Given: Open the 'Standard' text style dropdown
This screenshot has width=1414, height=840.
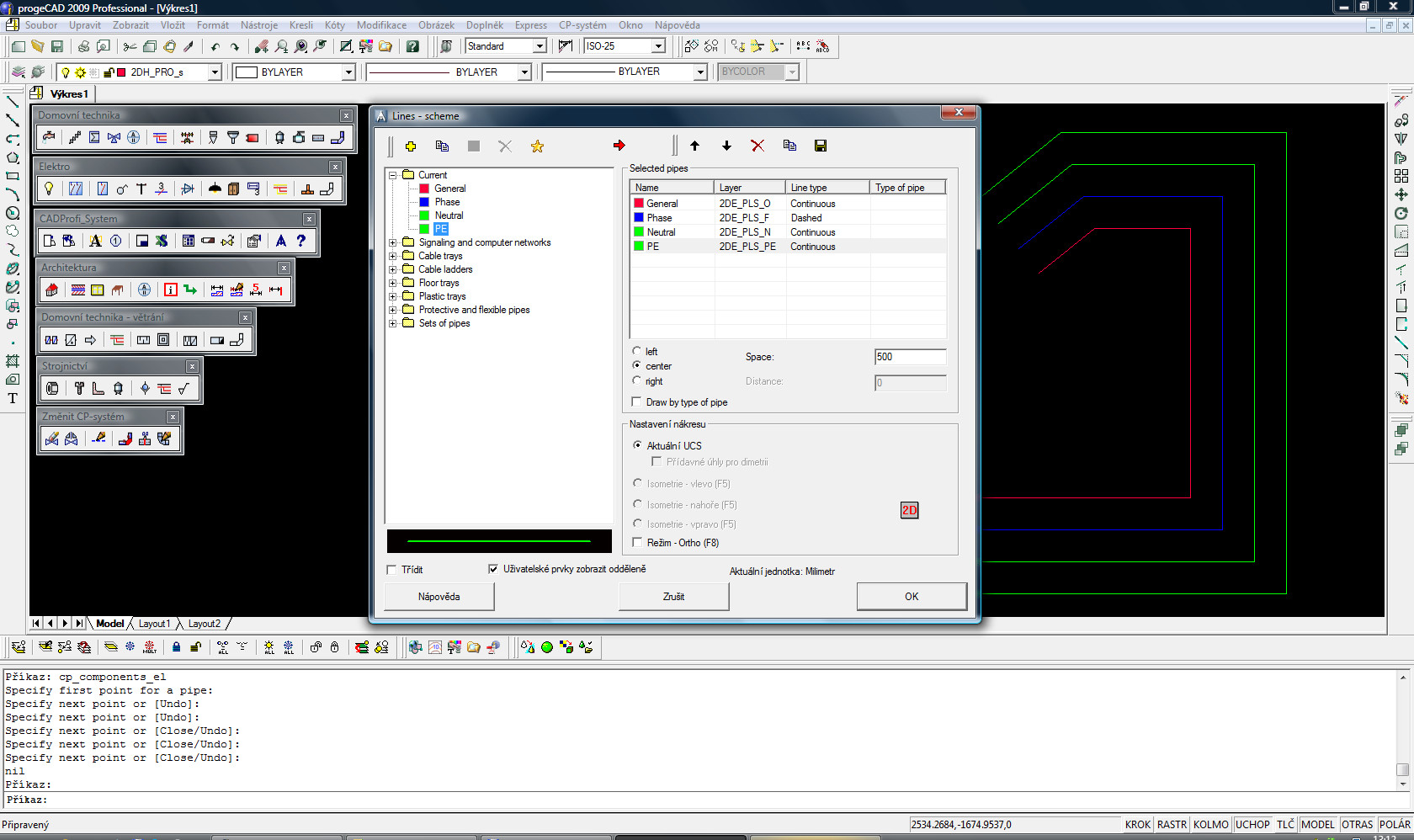Looking at the screenshot, I should pyautogui.click(x=540, y=46).
